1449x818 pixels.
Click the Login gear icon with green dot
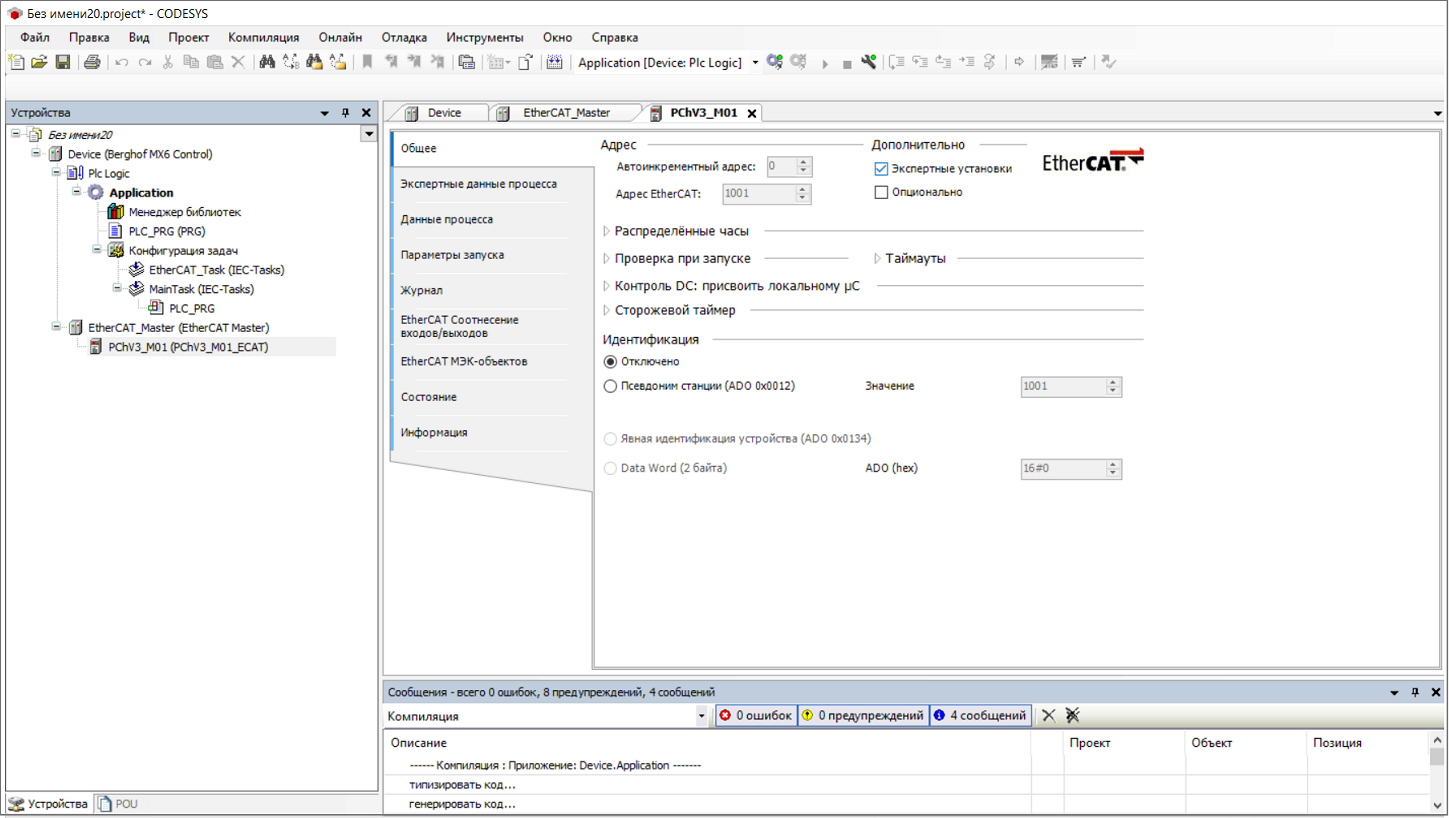(x=775, y=62)
